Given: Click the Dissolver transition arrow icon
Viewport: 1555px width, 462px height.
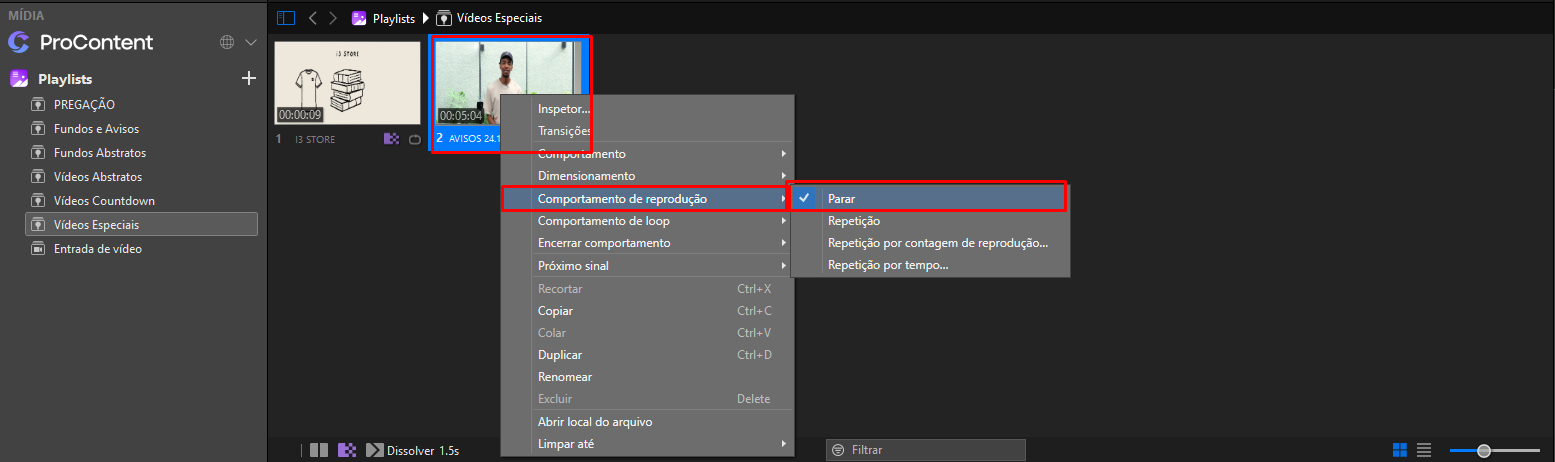Looking at the screenshot, I should pos(375,450).
